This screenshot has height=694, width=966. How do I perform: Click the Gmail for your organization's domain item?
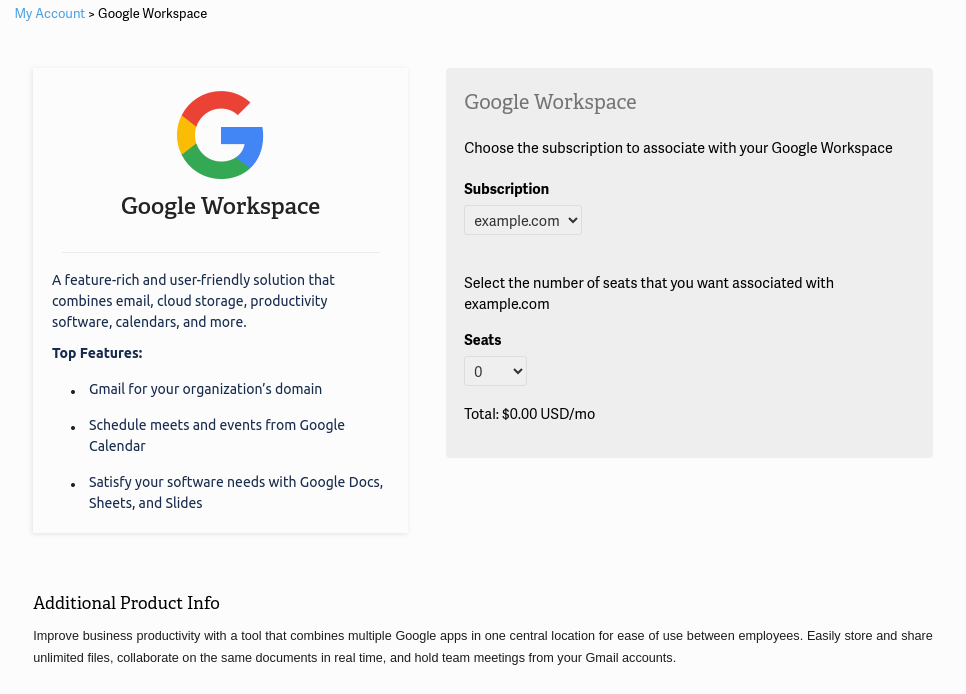click(205, 389)
